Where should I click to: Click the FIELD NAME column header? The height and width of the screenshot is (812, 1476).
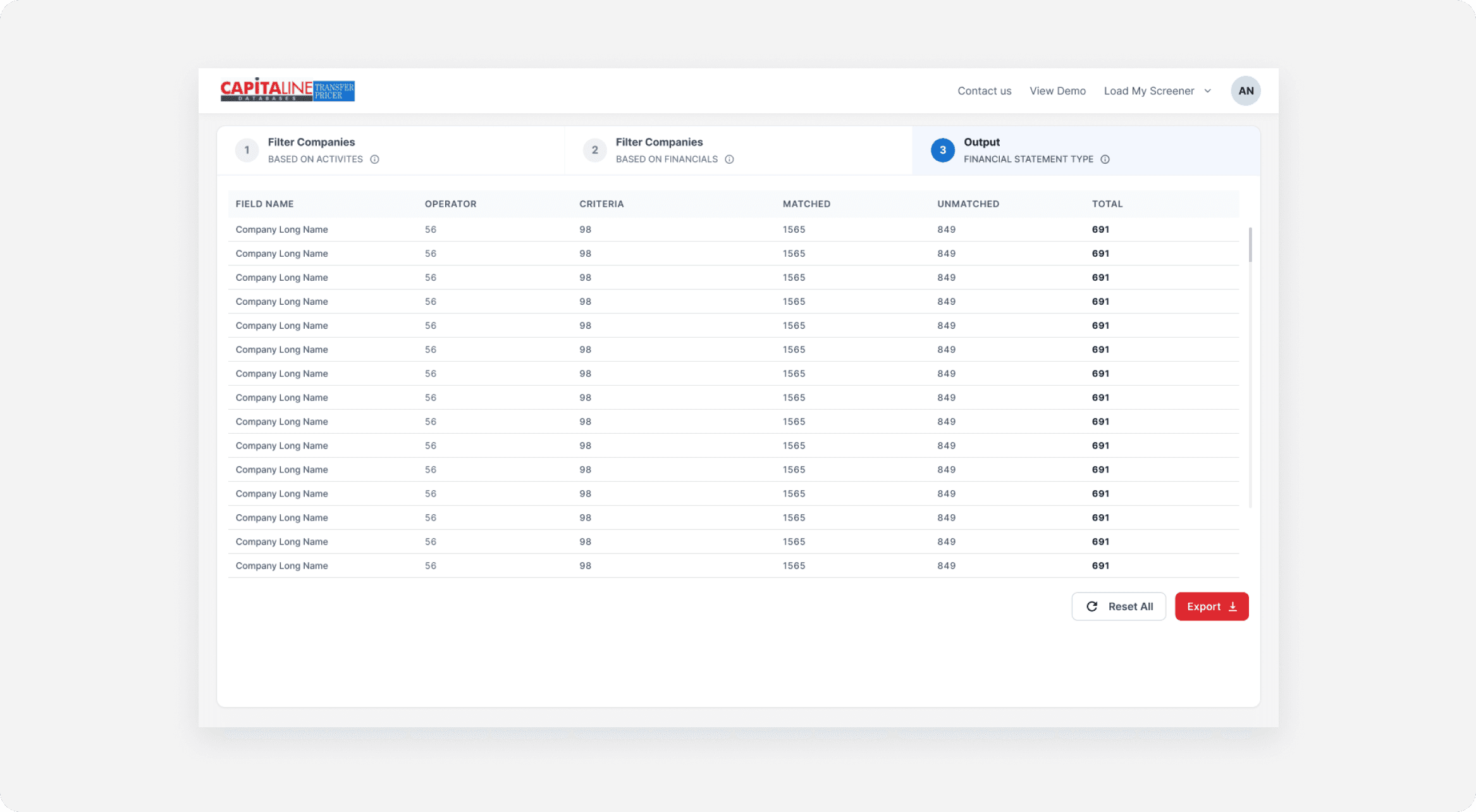[x=264, y=204]
